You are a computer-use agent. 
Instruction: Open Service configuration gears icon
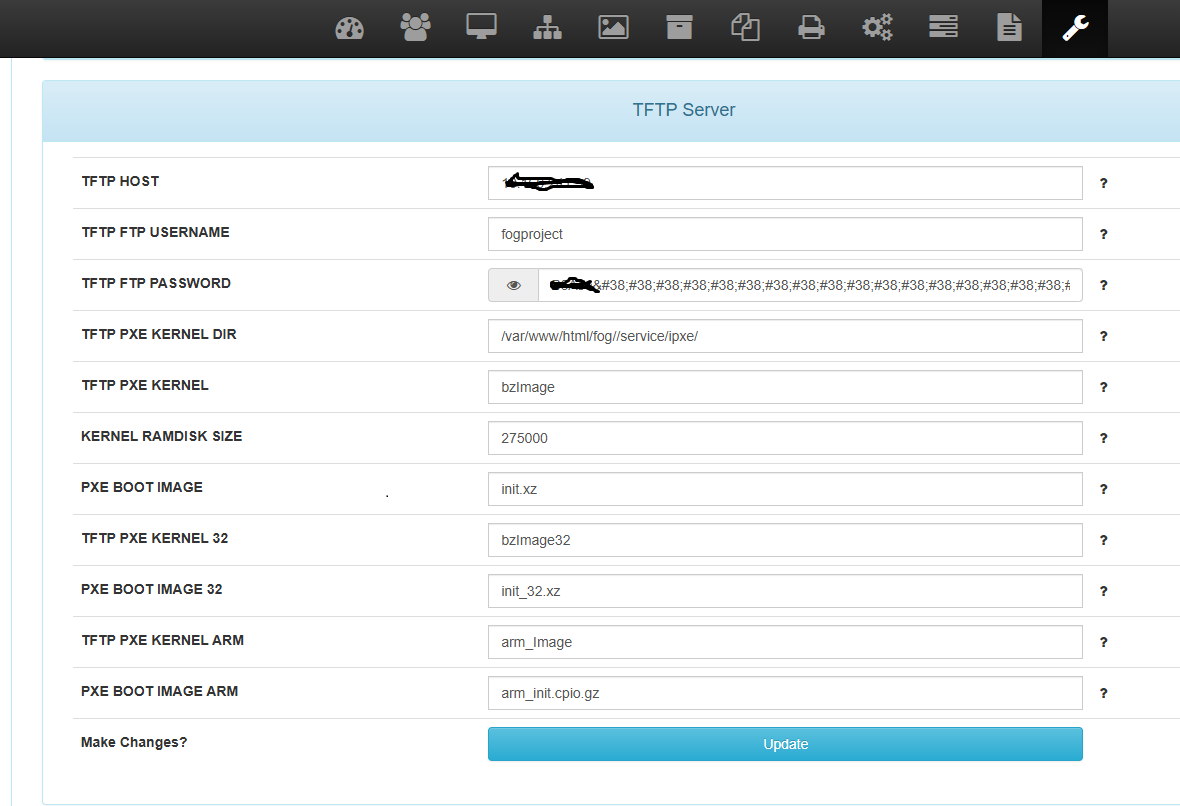point(877,28)
